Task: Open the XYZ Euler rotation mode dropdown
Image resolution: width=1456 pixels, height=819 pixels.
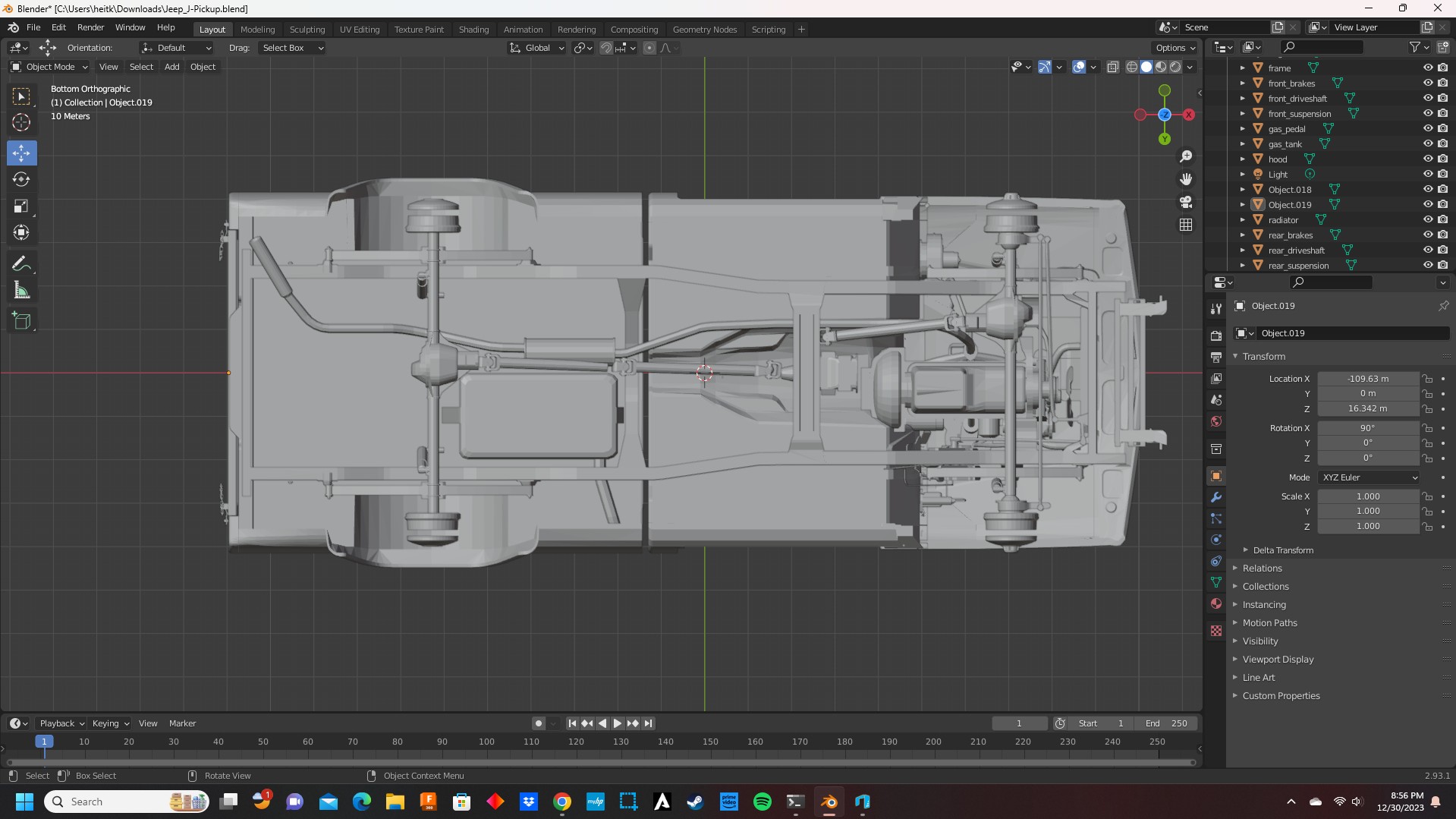Action: tap(1369, 477)
